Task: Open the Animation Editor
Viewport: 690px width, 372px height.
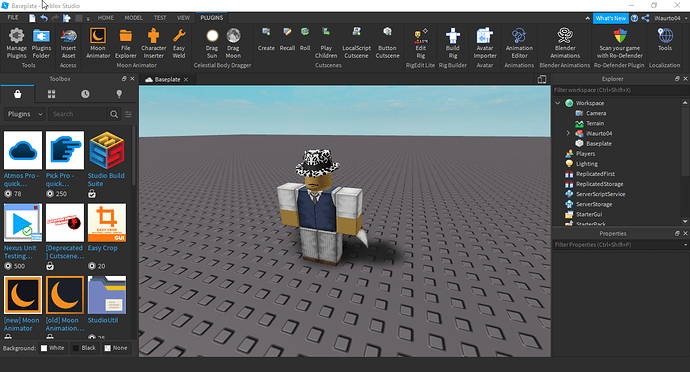Action: 519,43
